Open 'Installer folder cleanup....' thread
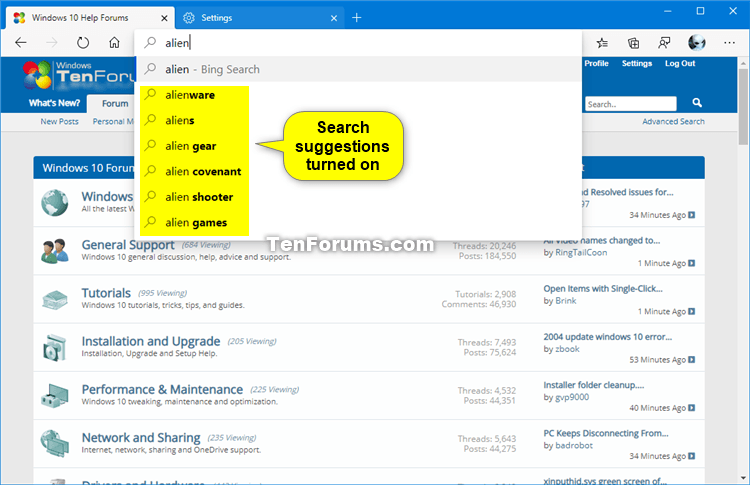 click(594, 385)
